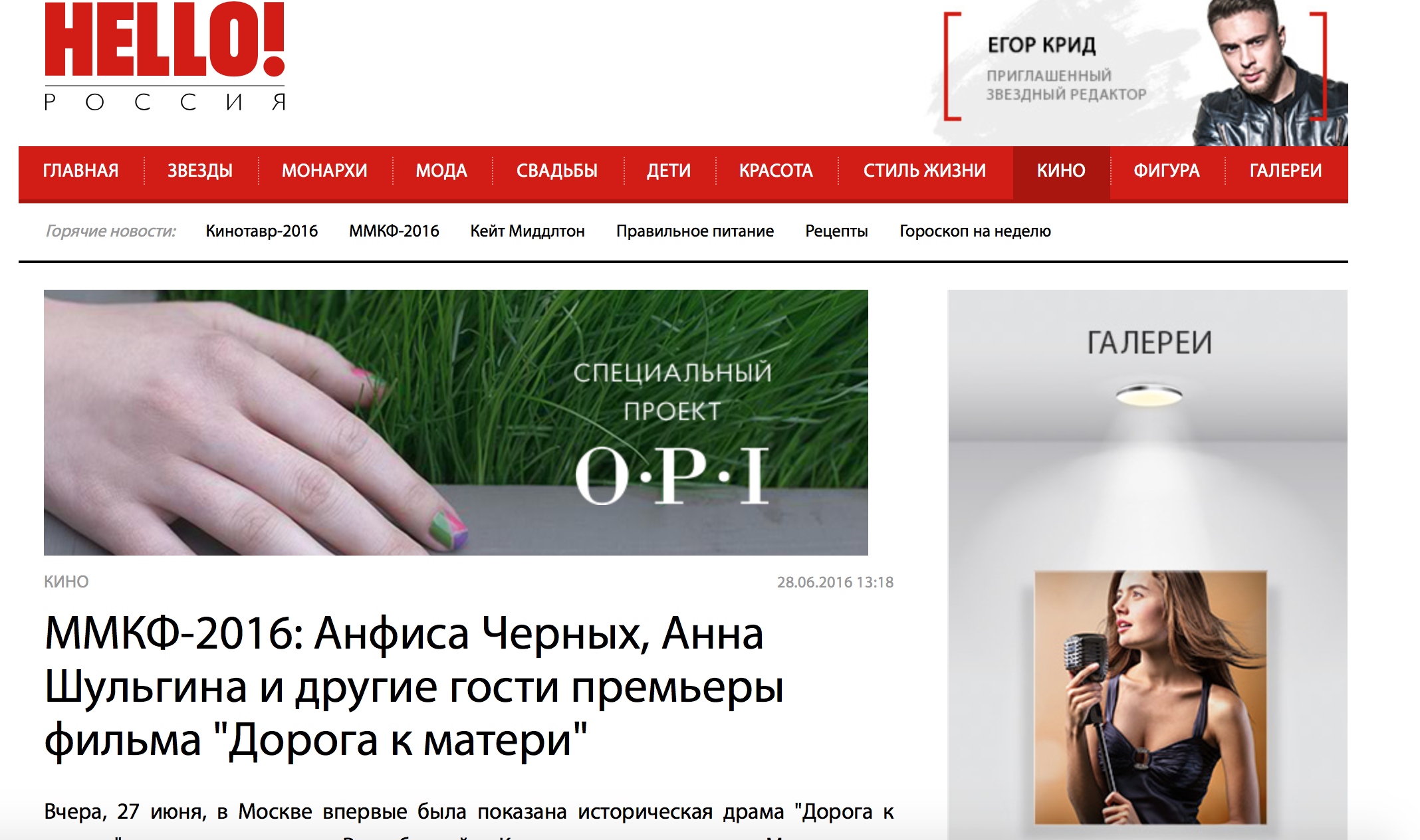Screen dimensions: 1420x840
Task: Click the O·P·I special project banner
Action: 456,423
